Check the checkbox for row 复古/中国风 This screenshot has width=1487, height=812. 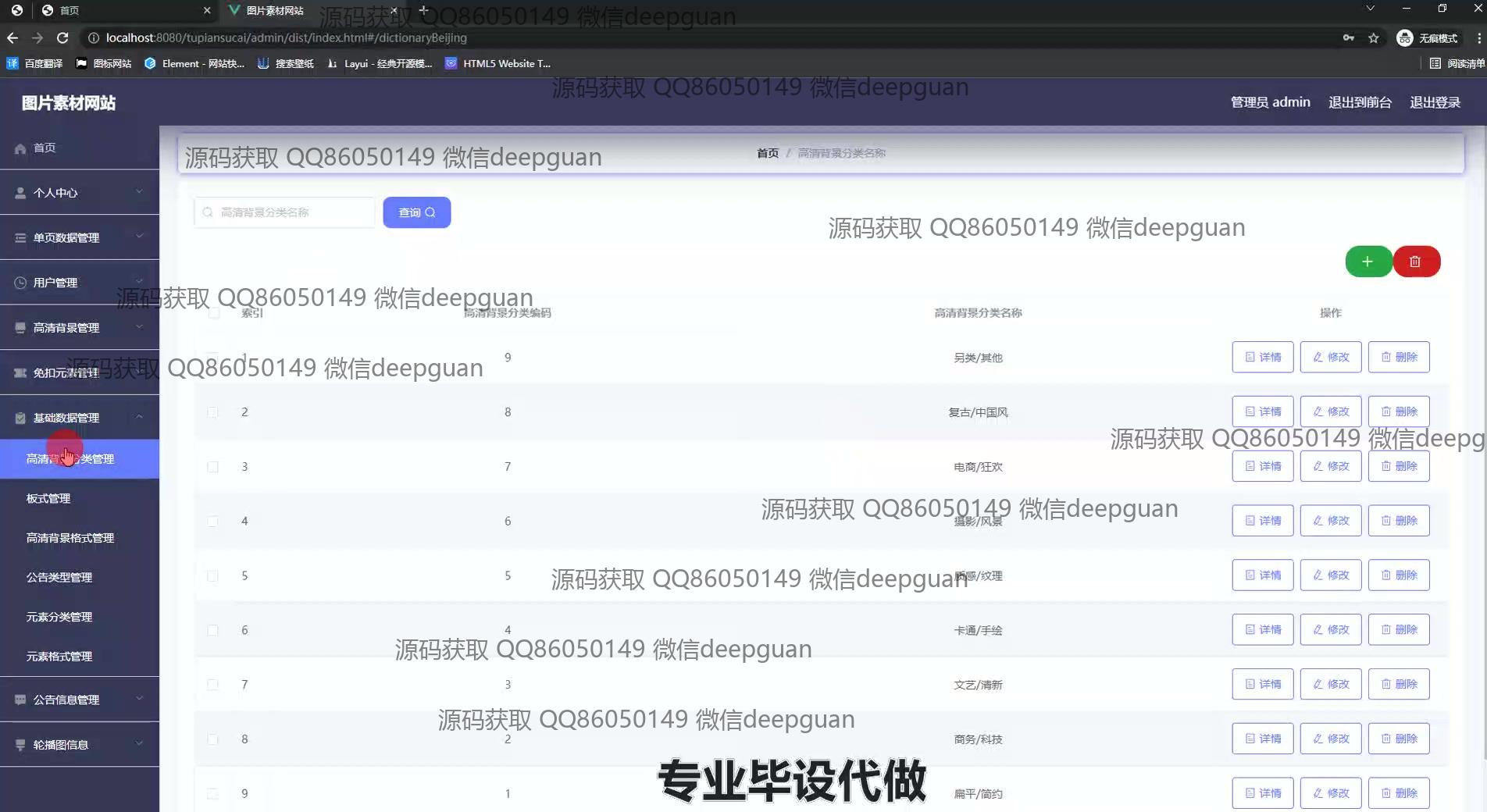[x=212, y=412]
